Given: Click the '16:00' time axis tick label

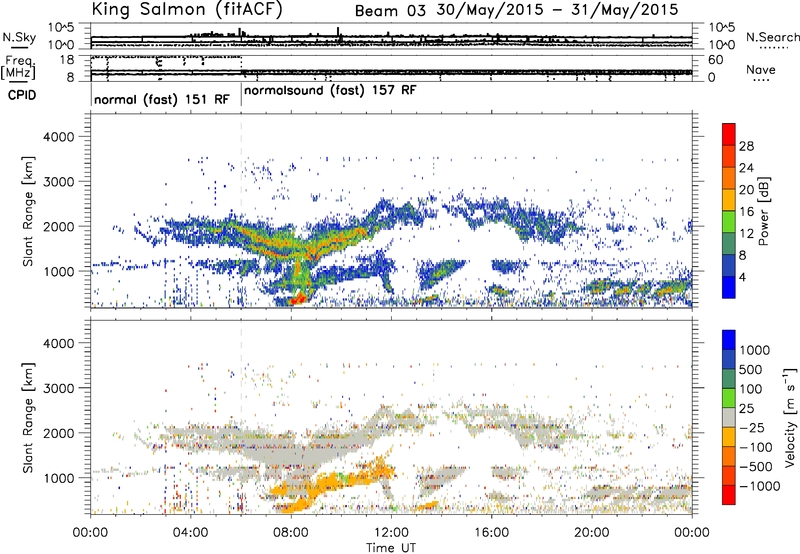Looking at the screenshot, I should click(491, 533).
